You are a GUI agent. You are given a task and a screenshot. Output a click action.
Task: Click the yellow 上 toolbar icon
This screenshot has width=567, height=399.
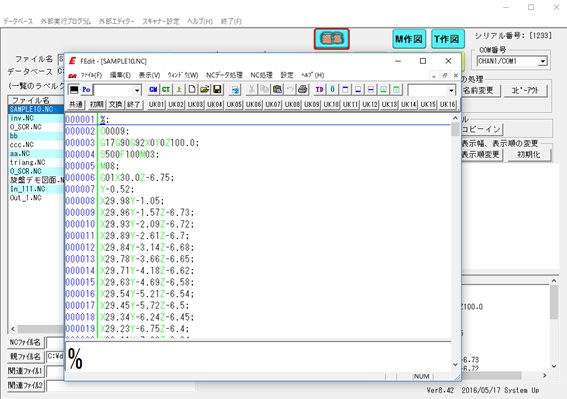click(x=179, y=89)
